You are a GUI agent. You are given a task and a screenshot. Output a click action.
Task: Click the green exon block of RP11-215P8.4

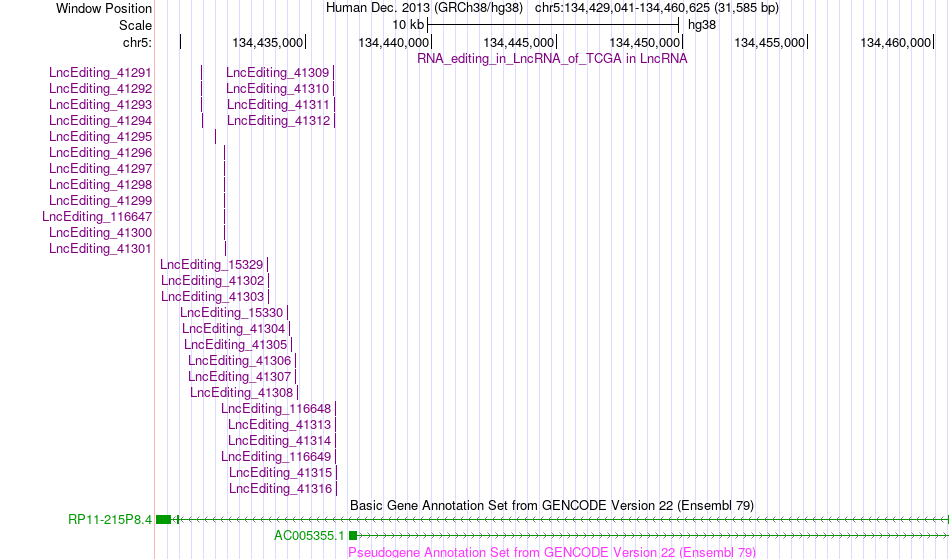(x=164, y=520)
